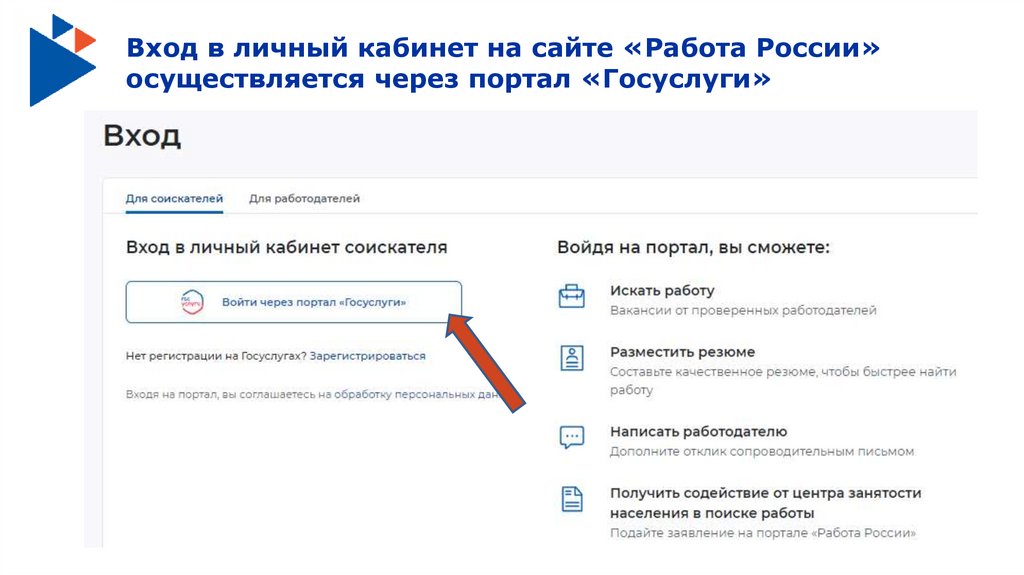Click Подайте заявление на портале text
This screenshot has width=1024, height=575.
(763, 533)
